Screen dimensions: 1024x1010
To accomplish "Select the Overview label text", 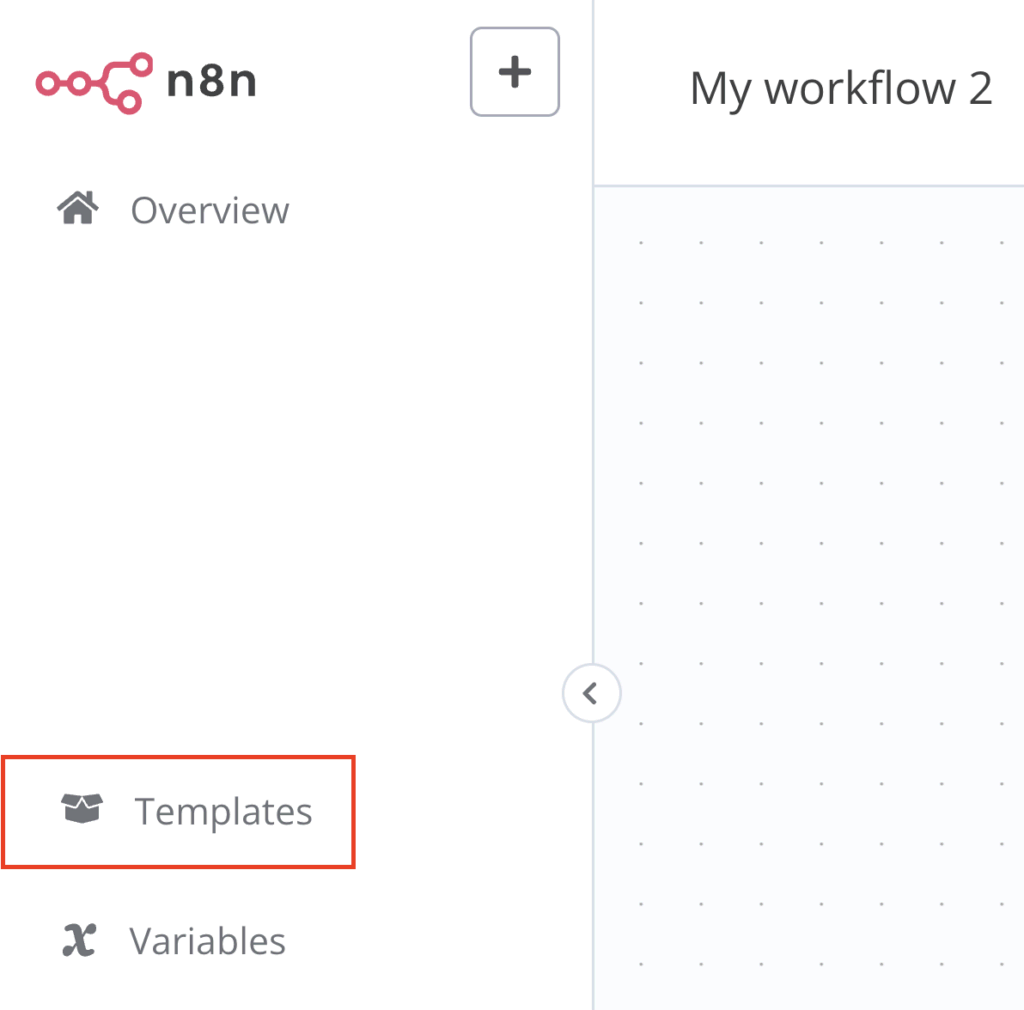I will 208,210.
